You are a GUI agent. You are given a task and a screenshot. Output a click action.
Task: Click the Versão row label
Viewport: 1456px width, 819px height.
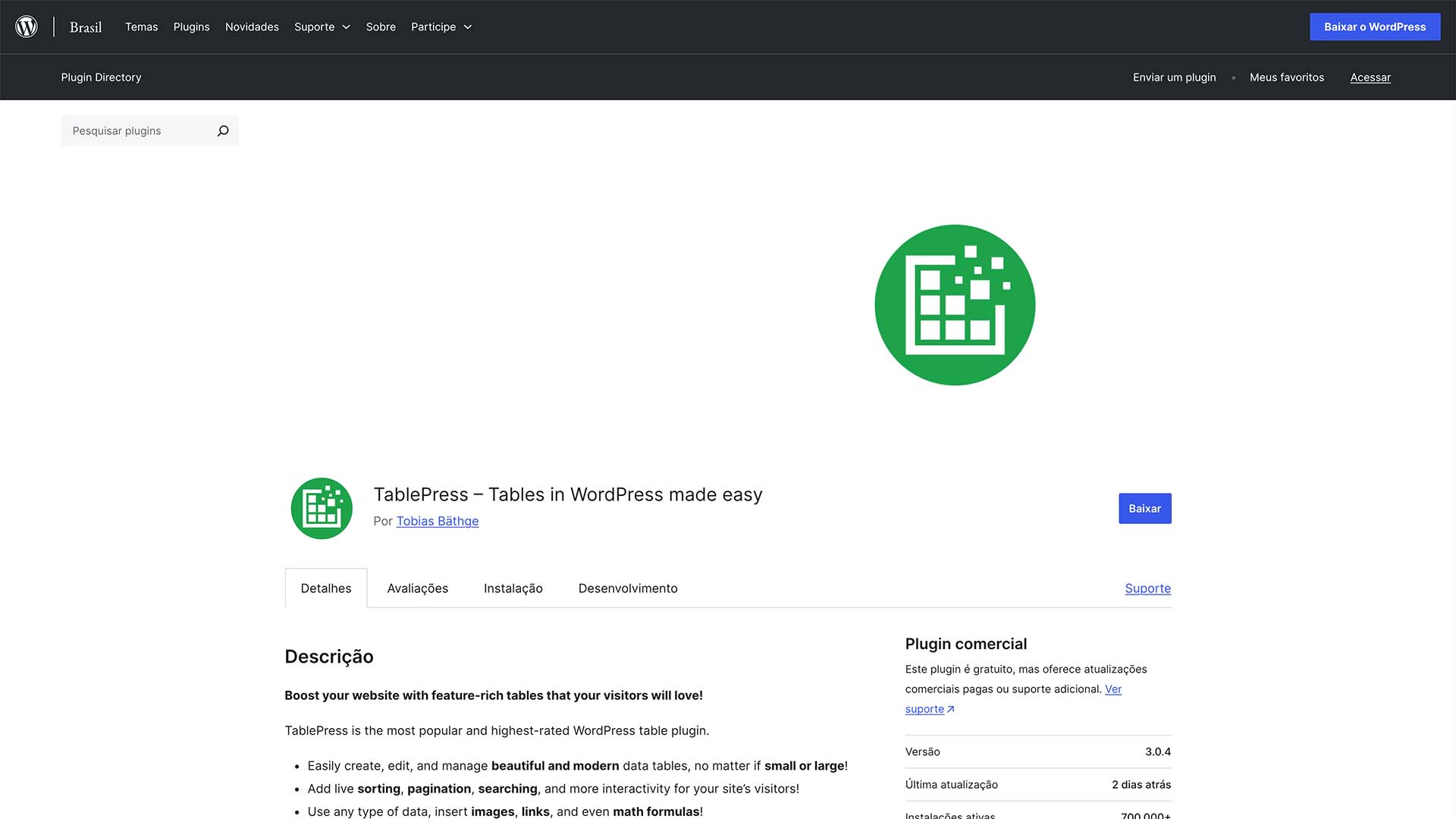pos(922,752)
